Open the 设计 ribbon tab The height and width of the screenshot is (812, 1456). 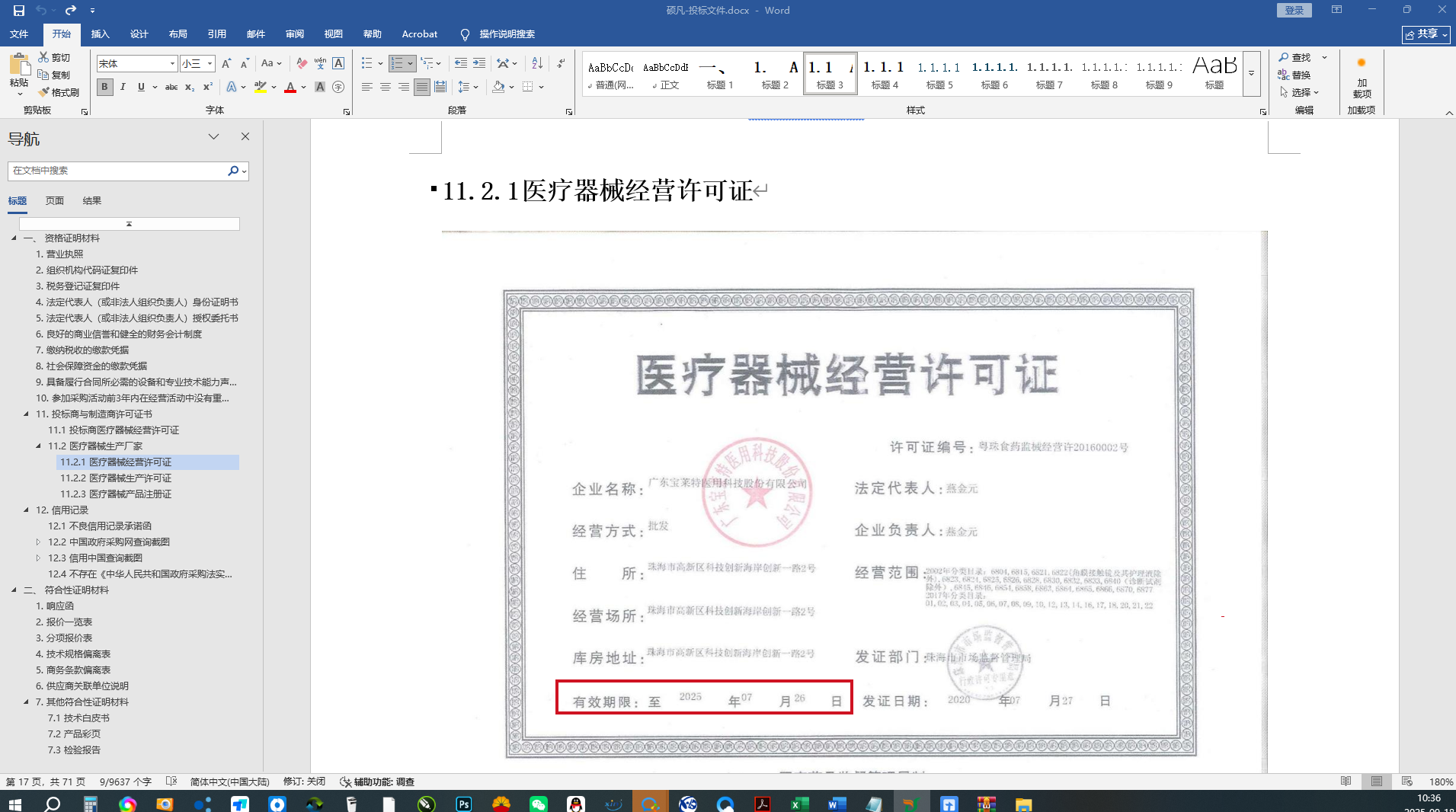[139, 34]
